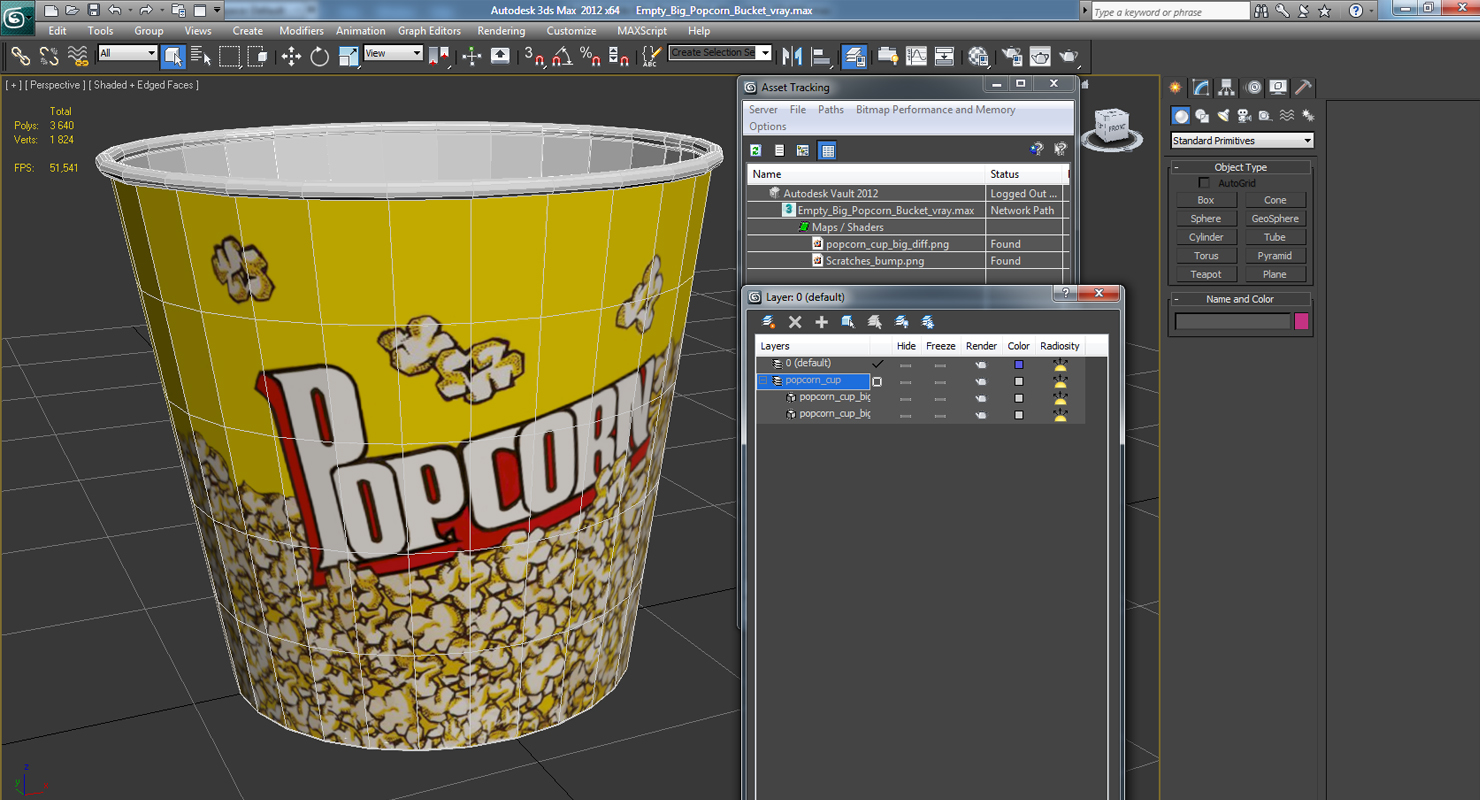Set 0 (default) as current layer checkmark
Image resolution: width=1480 pixels, height=800 pixels.
pyautogui.click(x=877, y=364)
